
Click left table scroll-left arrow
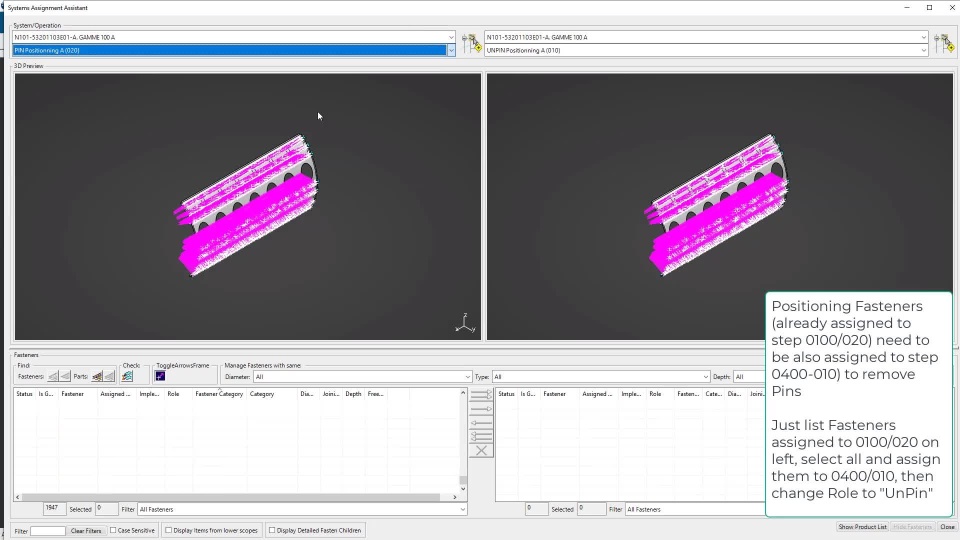coord(17,497)
